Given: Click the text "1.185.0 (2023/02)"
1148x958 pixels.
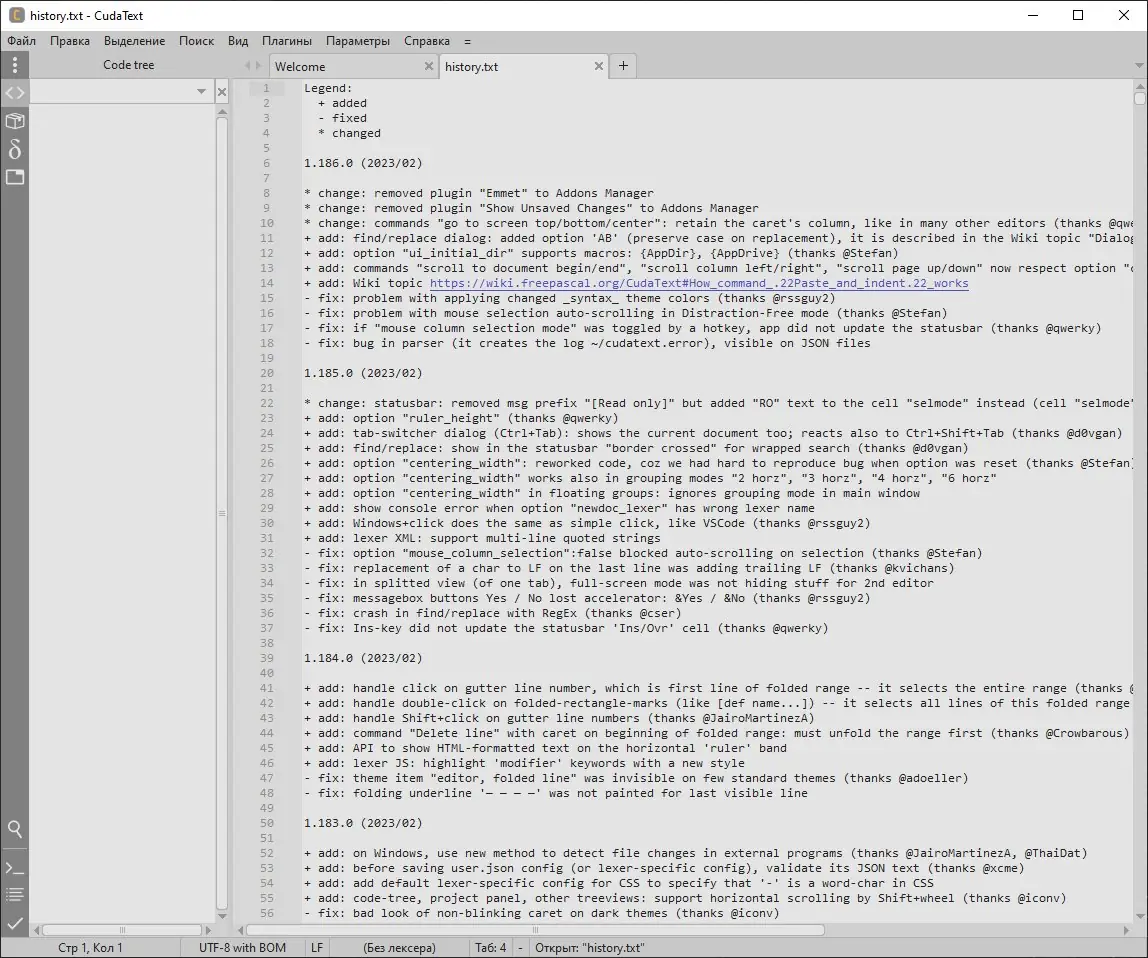Looking at the screenshot, I should pyautogui.click(x=363, y=373).
